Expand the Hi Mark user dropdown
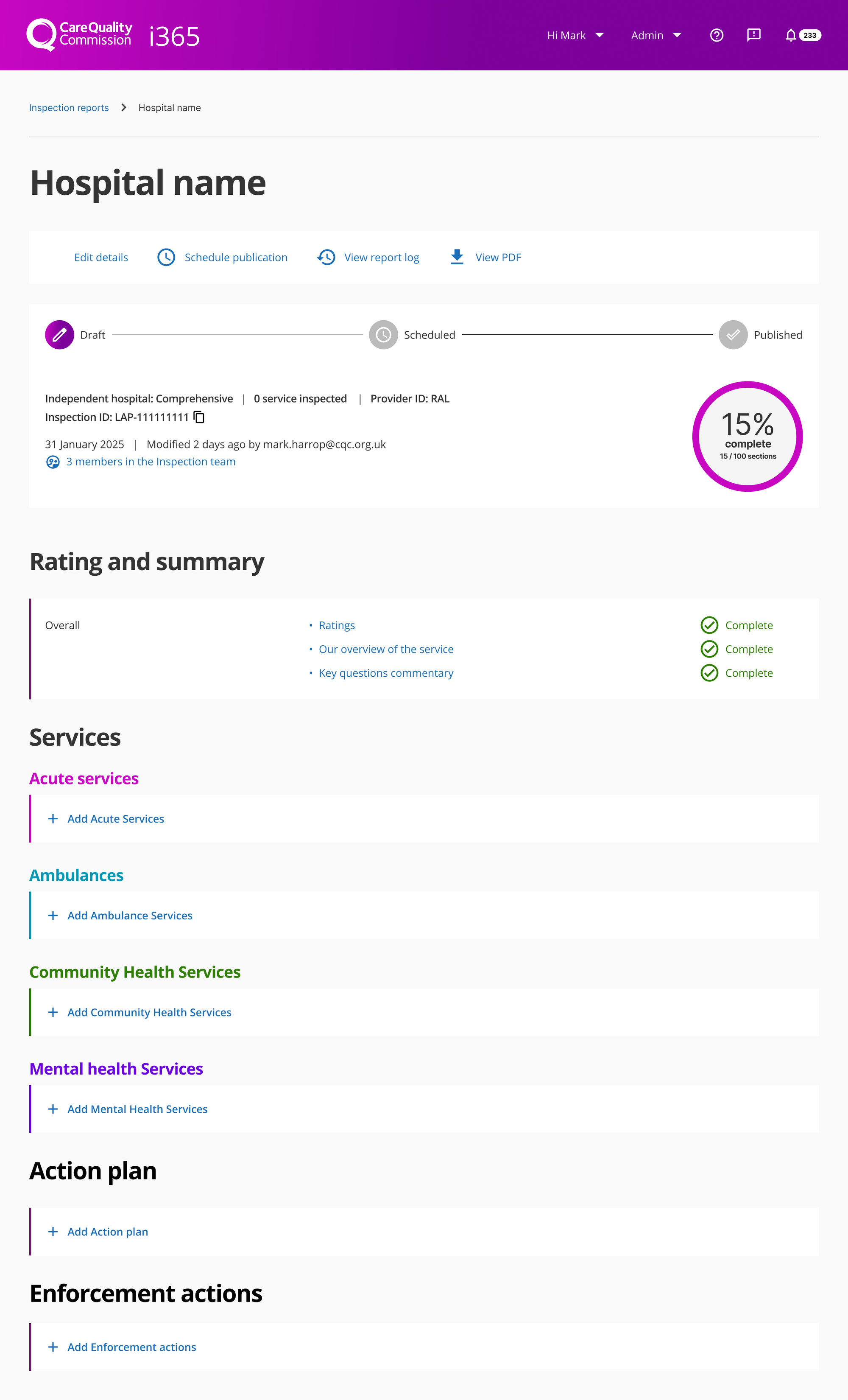This screenshot has width=848, height=1400. (575, 35)
